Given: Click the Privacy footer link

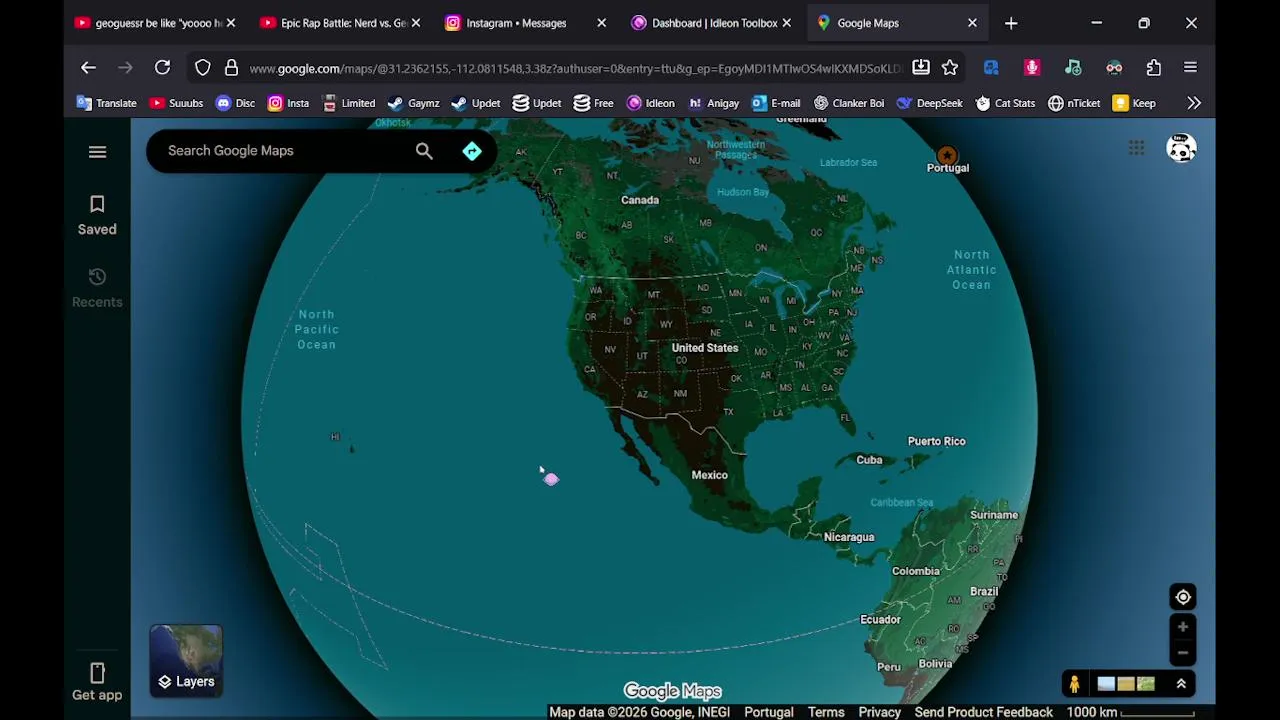Looking at the screenshot, I should coord(879,712).
